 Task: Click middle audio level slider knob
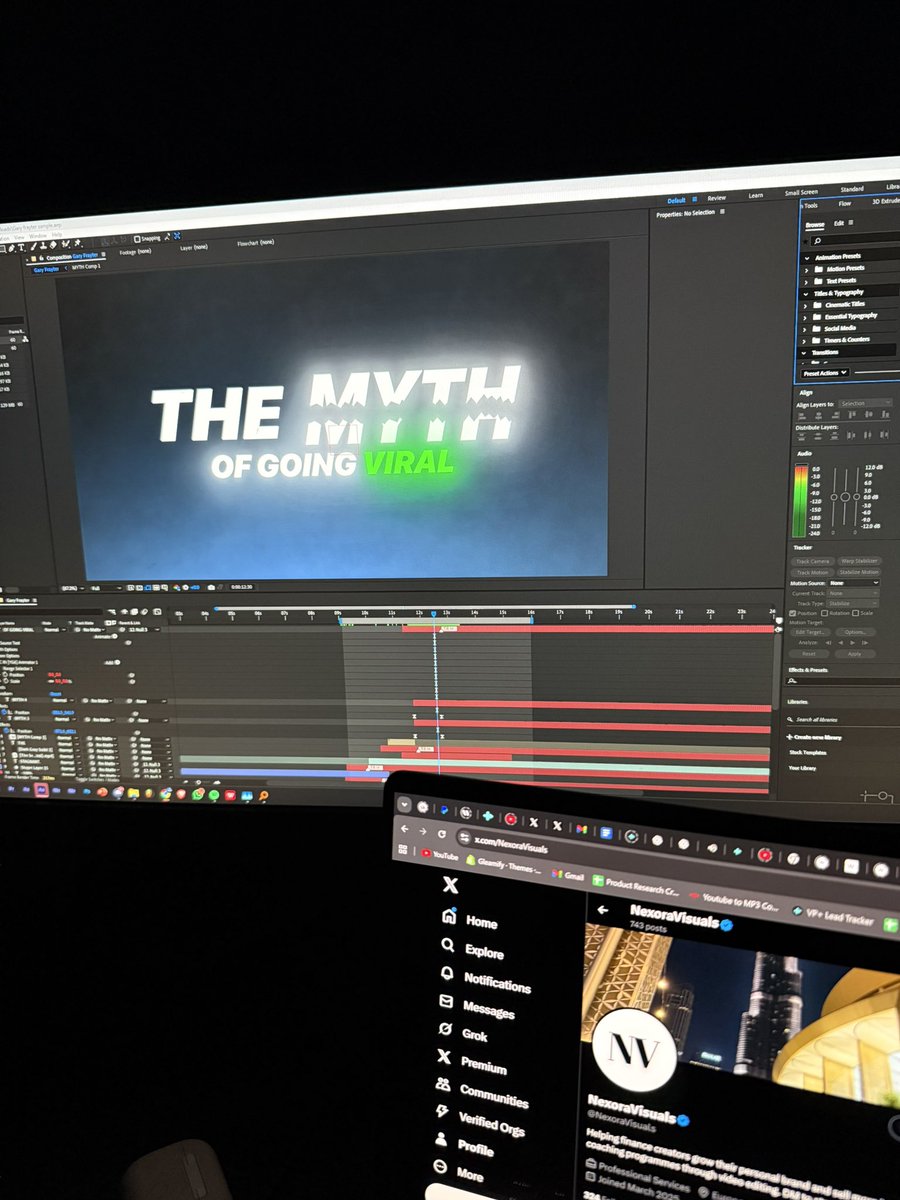(x=845, y=496)
